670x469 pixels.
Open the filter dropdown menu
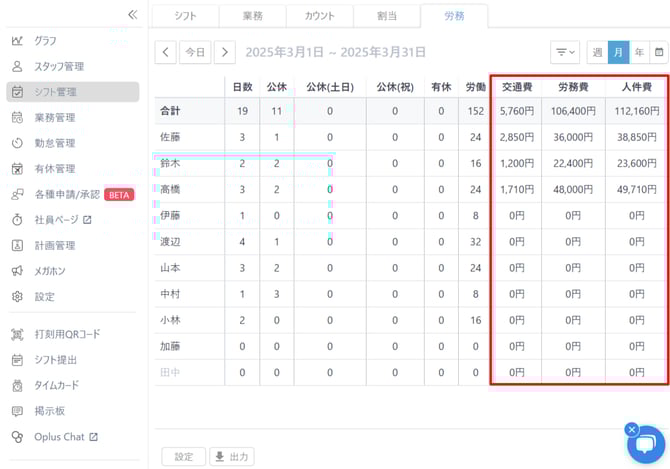click(564, 52)
